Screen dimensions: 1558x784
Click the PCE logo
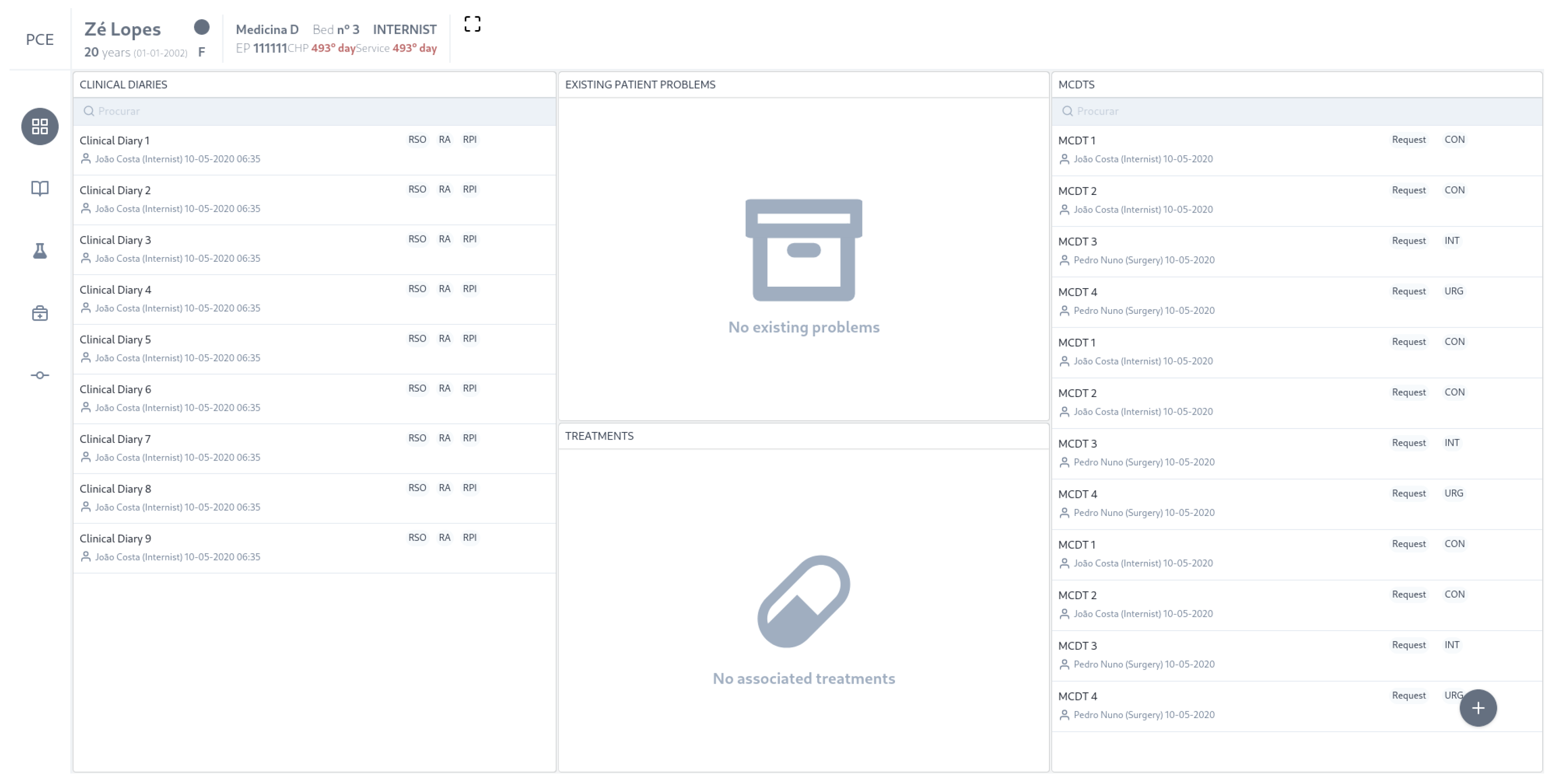pos(40,39)
